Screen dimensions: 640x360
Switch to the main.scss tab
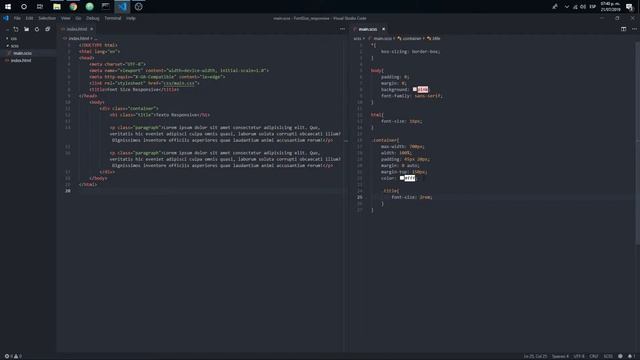point(368,29)
